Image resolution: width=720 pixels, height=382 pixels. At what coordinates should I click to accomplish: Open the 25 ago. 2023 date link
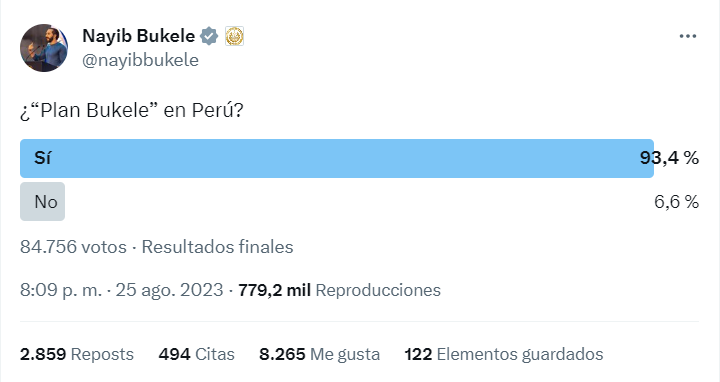pos(169,290)
